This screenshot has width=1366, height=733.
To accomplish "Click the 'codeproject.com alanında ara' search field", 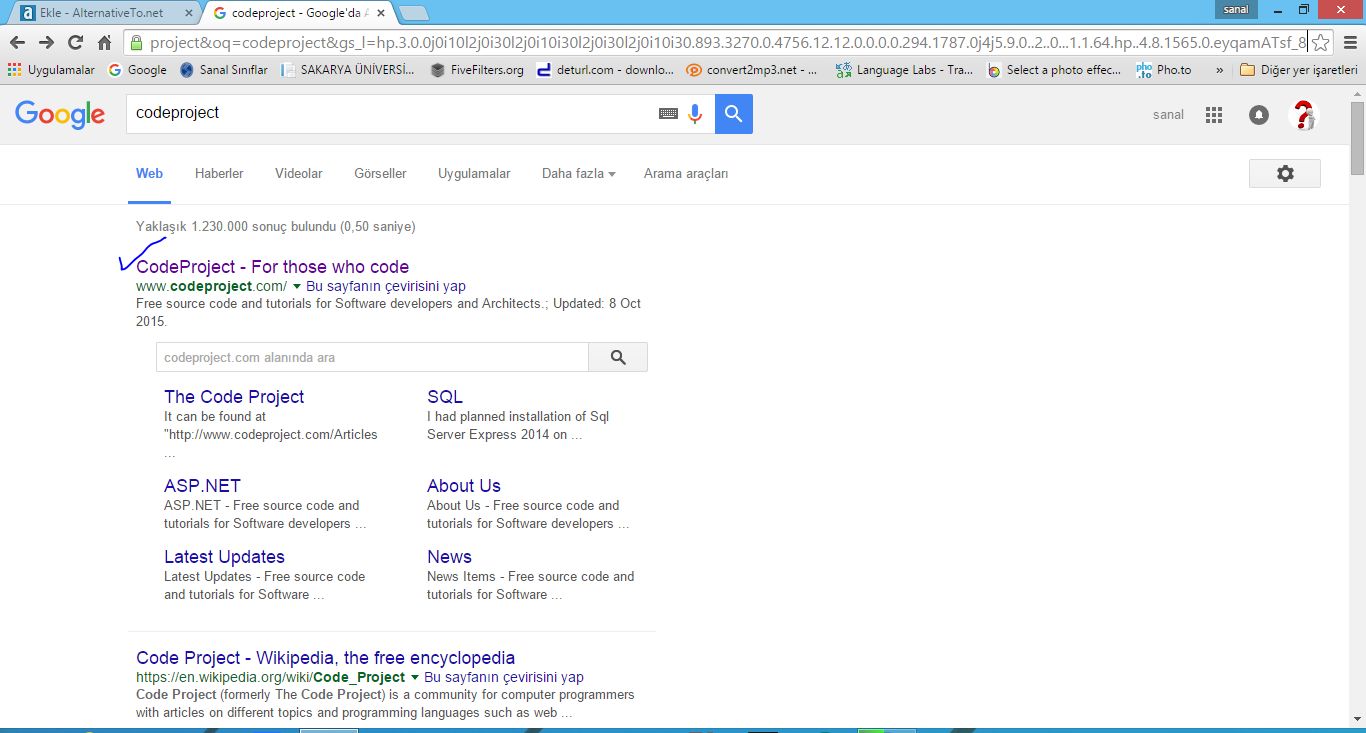I will (371, 356).
